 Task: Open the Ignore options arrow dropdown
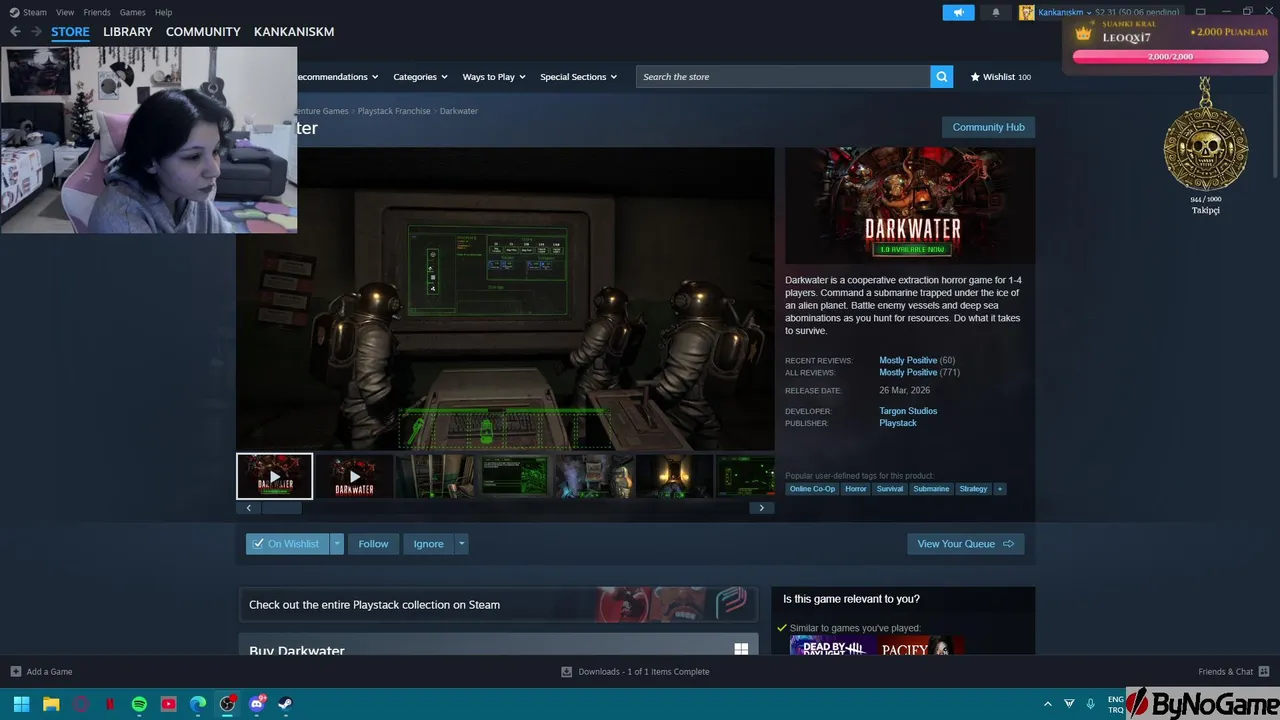coord(461,544)
